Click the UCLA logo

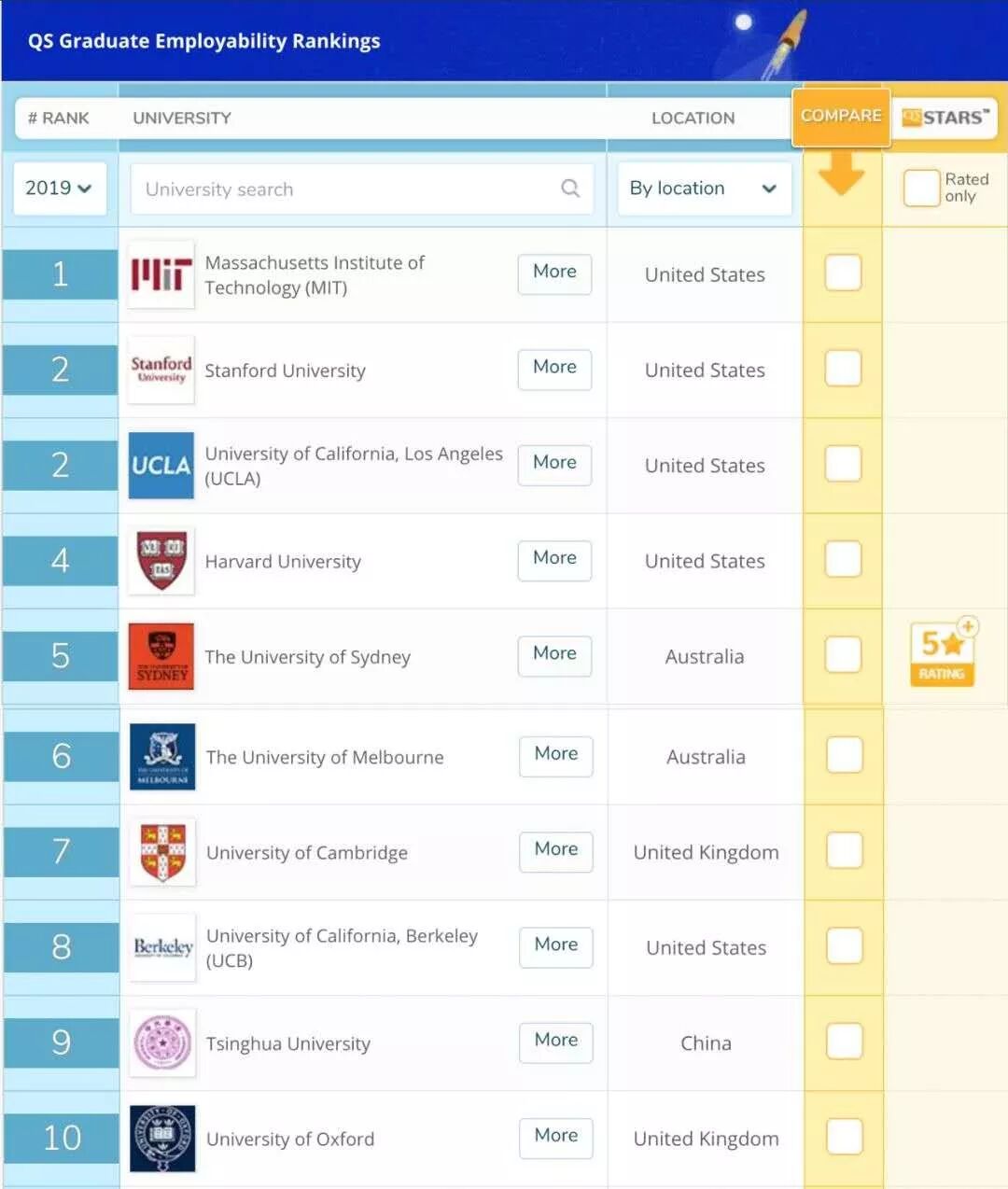161,465
